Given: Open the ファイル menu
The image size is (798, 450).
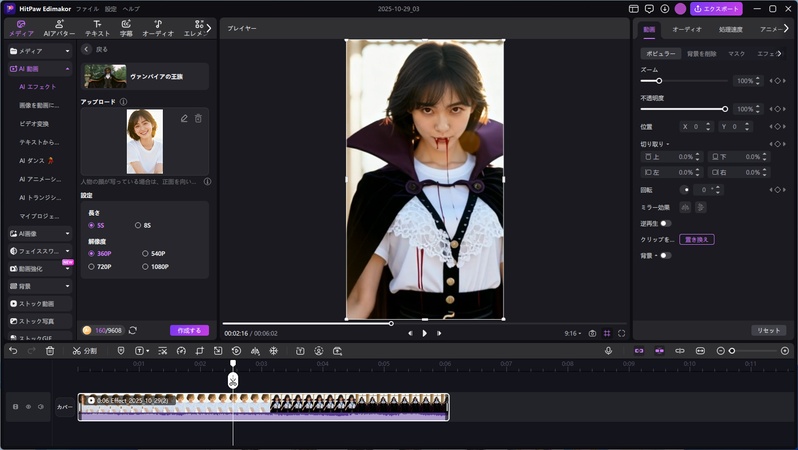Looking at the screenshot, I should click(87, 9).
